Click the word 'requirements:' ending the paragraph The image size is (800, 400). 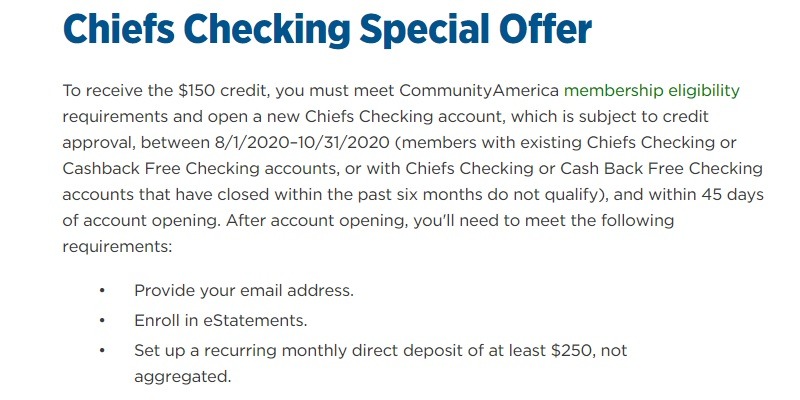117,247
